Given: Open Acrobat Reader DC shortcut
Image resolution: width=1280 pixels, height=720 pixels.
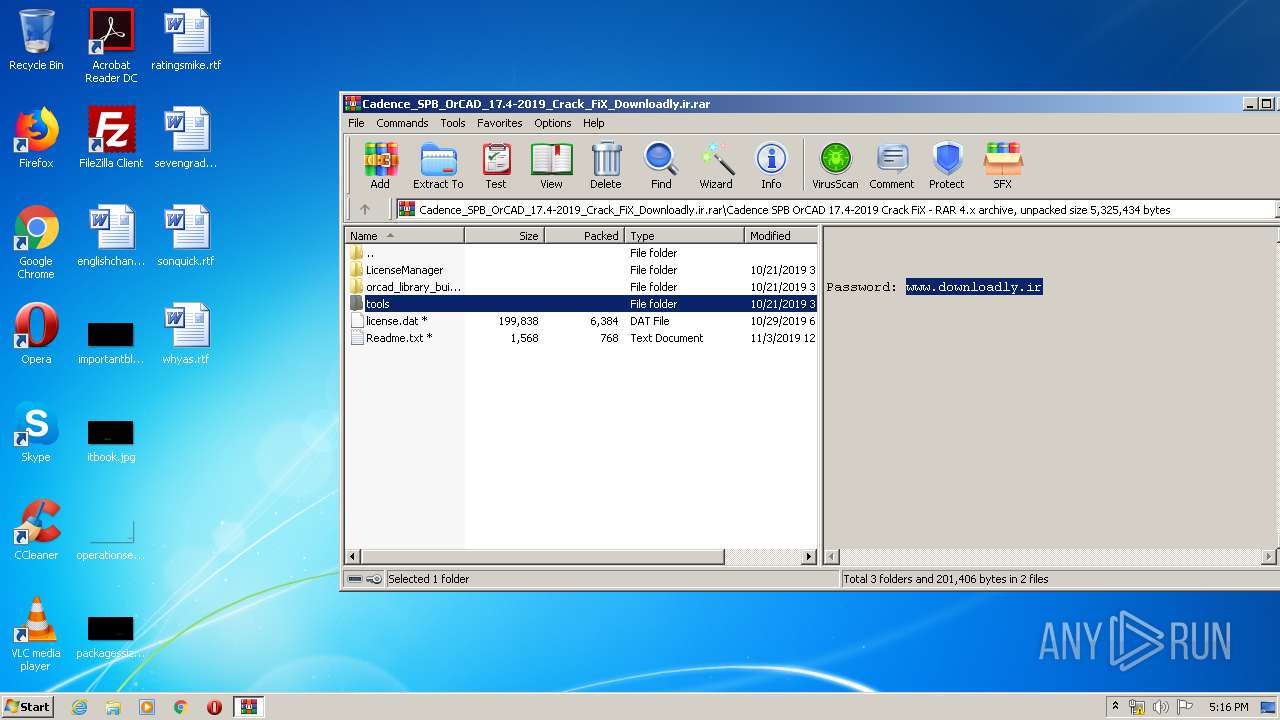Looking at the screenshot, I should point(111,46).
